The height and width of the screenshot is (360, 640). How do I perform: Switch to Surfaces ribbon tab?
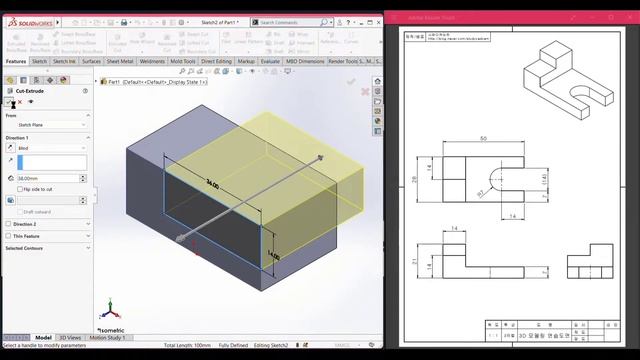point(91,61)
